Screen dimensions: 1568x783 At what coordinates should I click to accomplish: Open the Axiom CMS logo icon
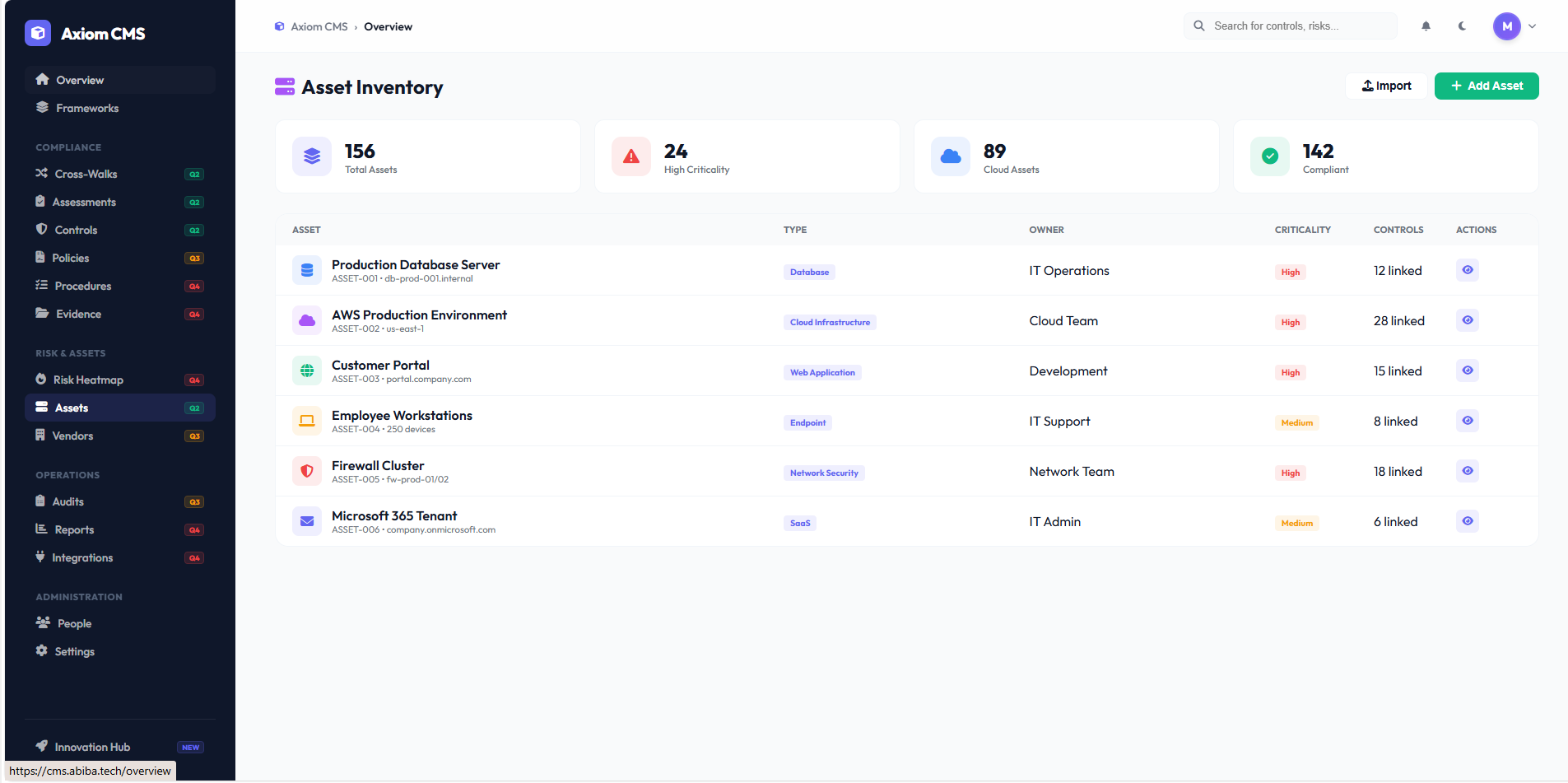click(37, 33)
